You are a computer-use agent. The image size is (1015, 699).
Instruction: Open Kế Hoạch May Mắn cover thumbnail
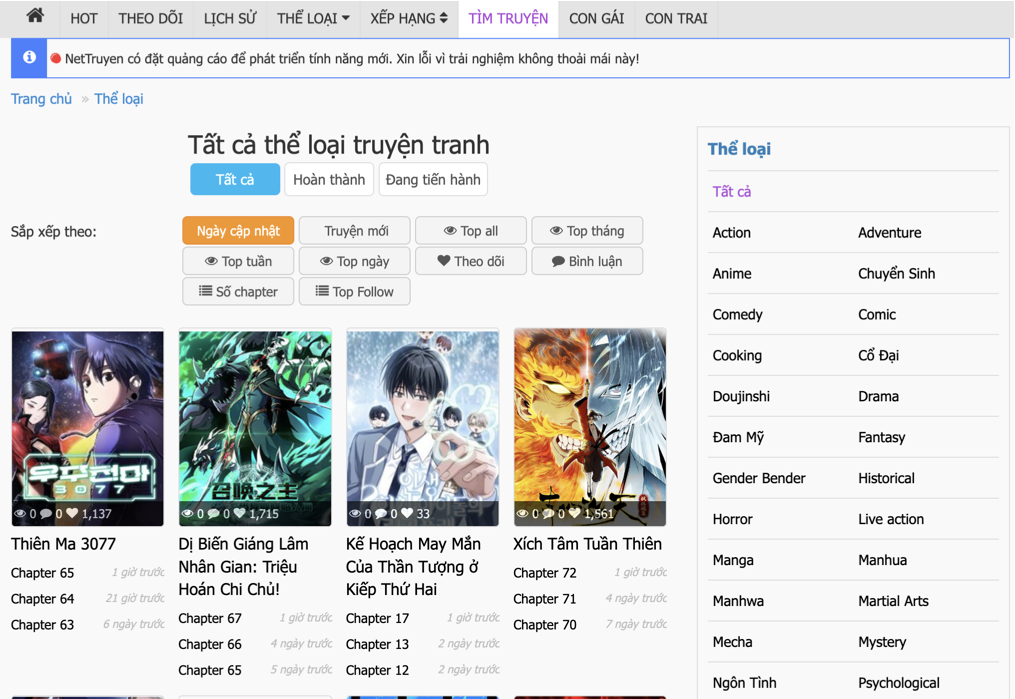point(423,427)
